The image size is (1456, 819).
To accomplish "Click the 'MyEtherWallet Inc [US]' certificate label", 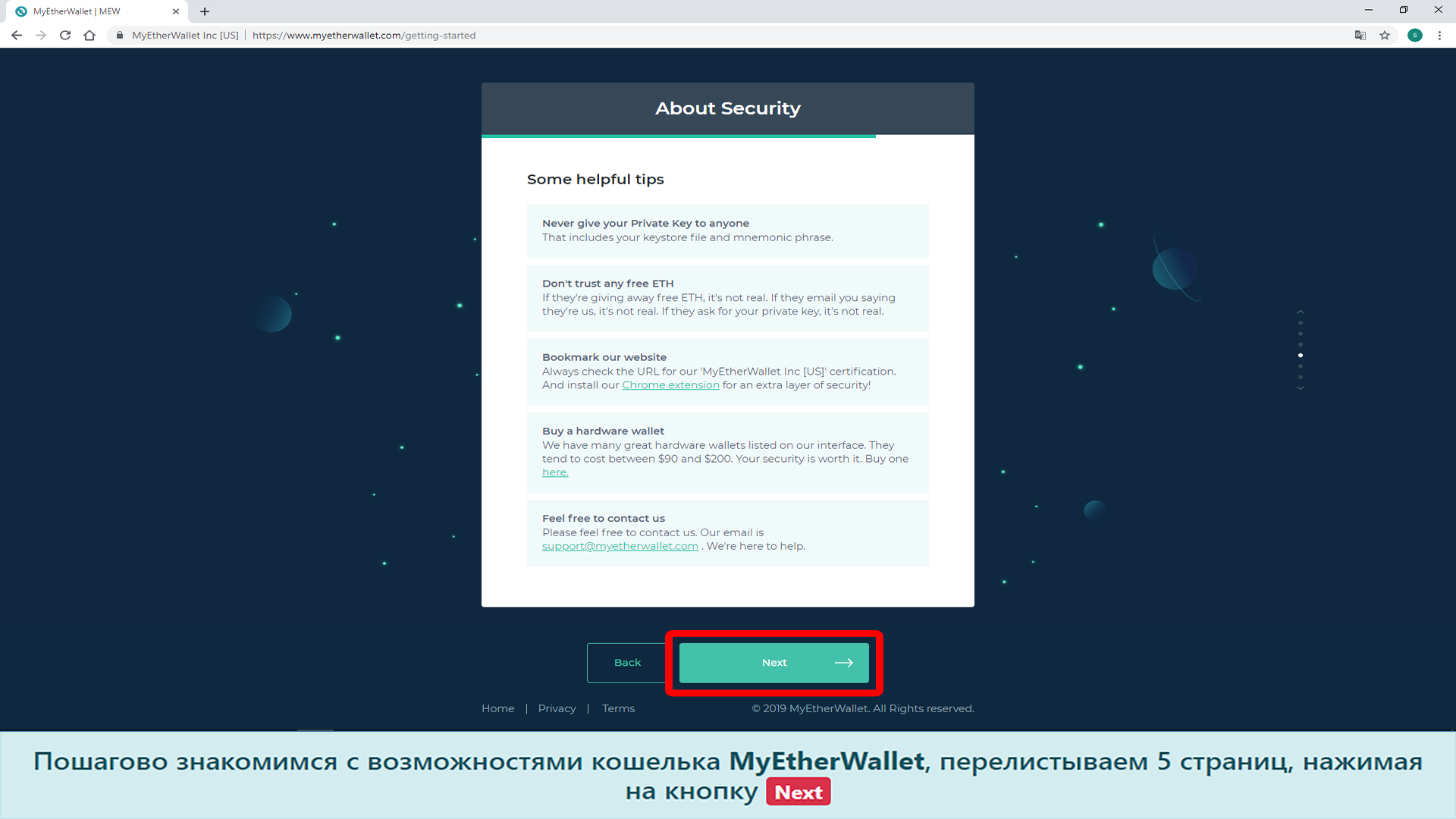I will click(185, 35).
